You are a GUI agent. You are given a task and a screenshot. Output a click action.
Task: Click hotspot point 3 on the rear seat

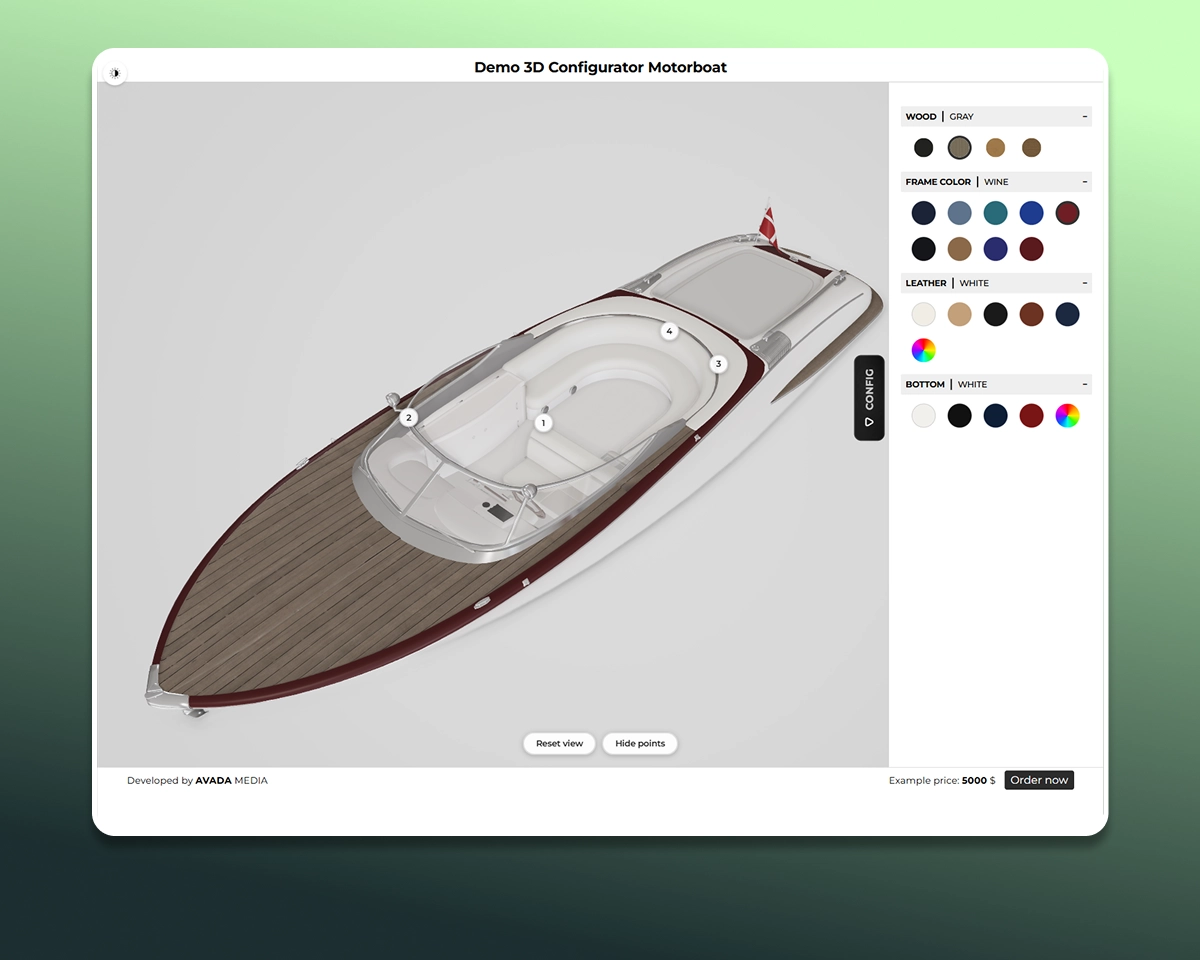718,364
